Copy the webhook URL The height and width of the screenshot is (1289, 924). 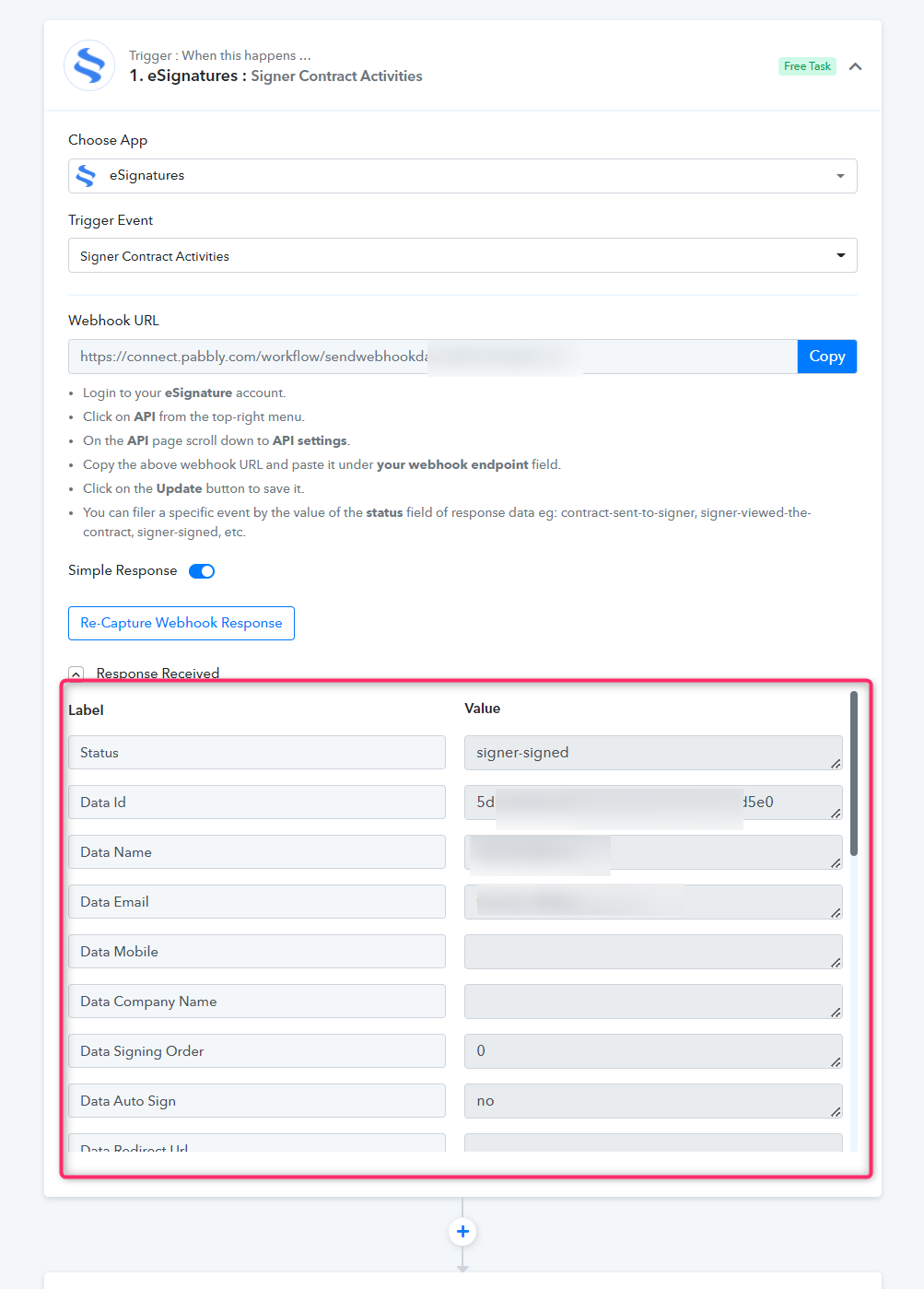click(827, 357)
